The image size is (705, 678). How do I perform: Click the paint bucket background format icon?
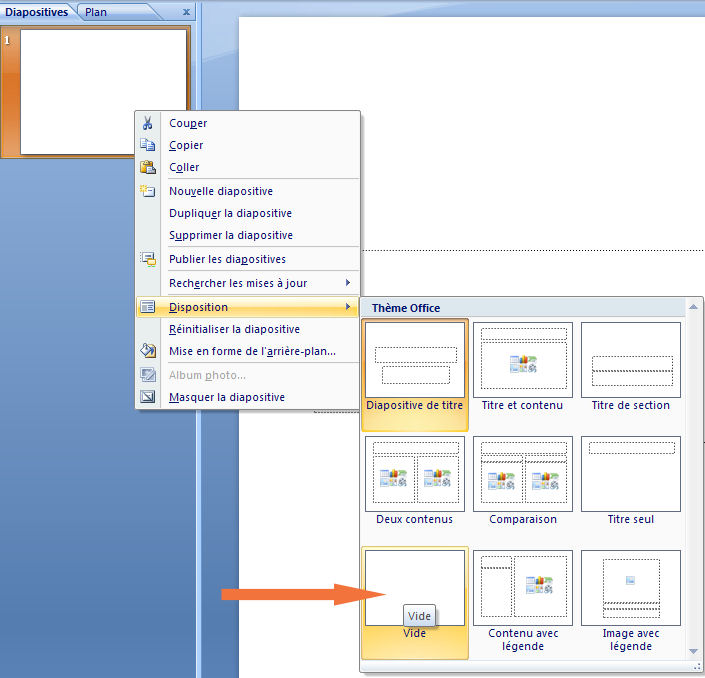148,351
